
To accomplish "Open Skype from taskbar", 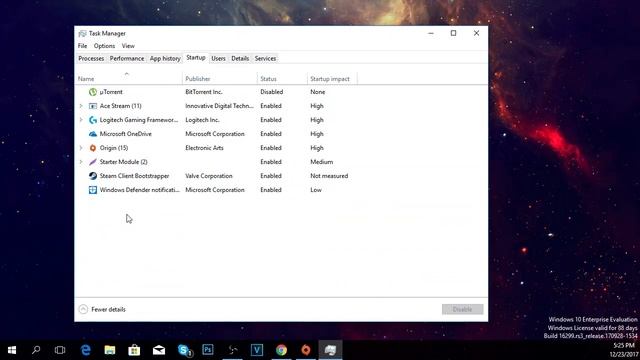I will click(184, 350).
